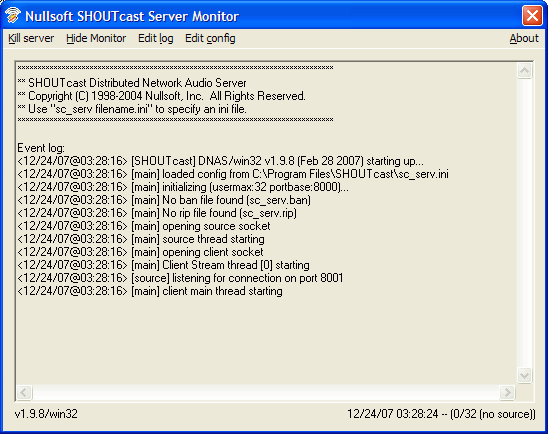Viewport: 548px width, 434px height.
Task: Click the 'loaded config from C:\Program Files' log line
Action: point(233,174)
